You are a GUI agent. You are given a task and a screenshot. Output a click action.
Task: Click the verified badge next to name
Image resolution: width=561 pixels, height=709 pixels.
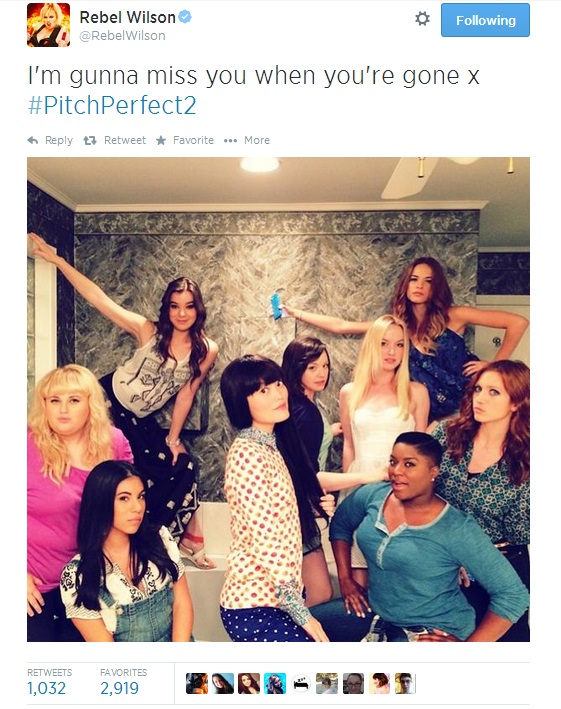185,17
